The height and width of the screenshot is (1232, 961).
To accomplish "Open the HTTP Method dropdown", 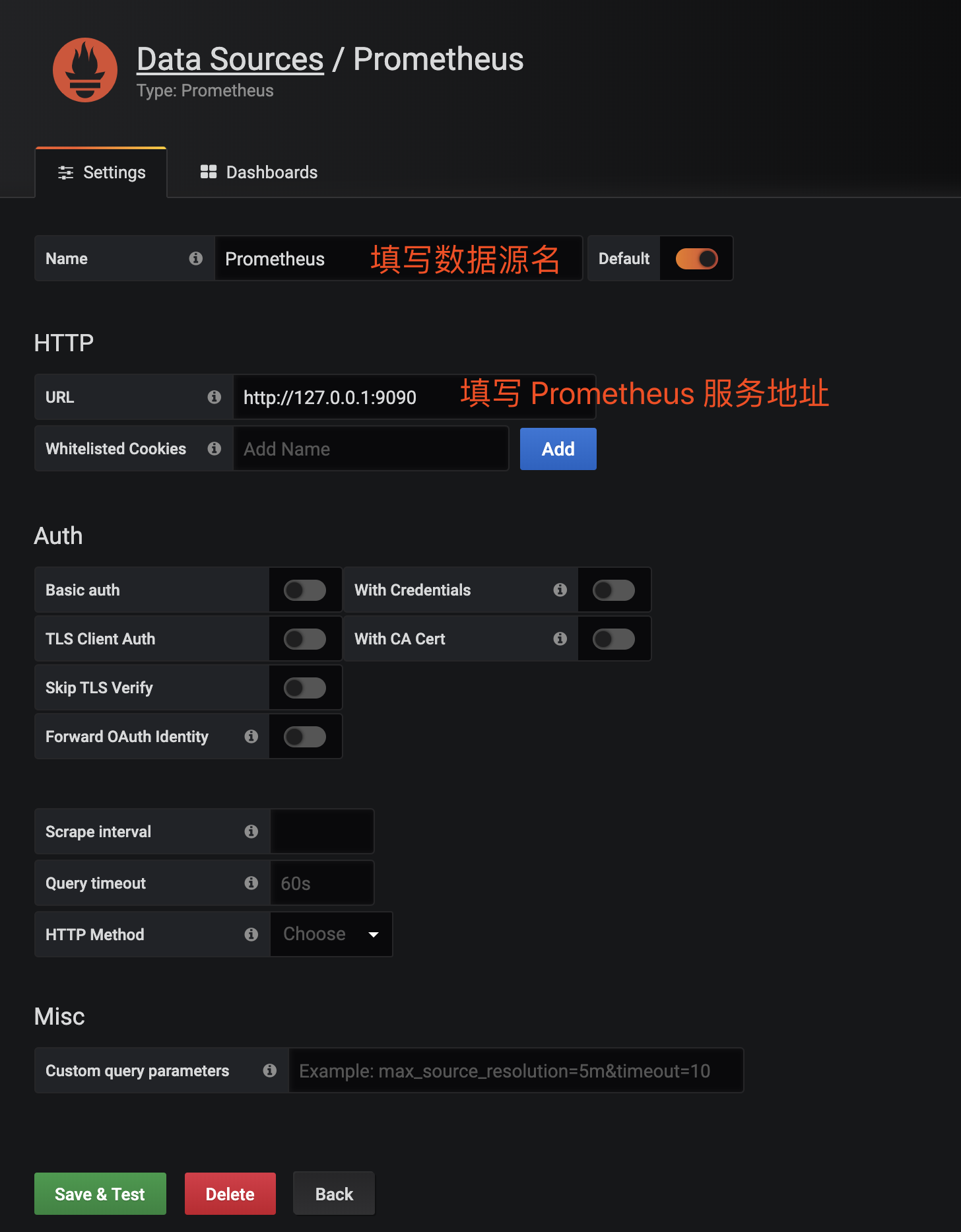I will tap(331, 934).
